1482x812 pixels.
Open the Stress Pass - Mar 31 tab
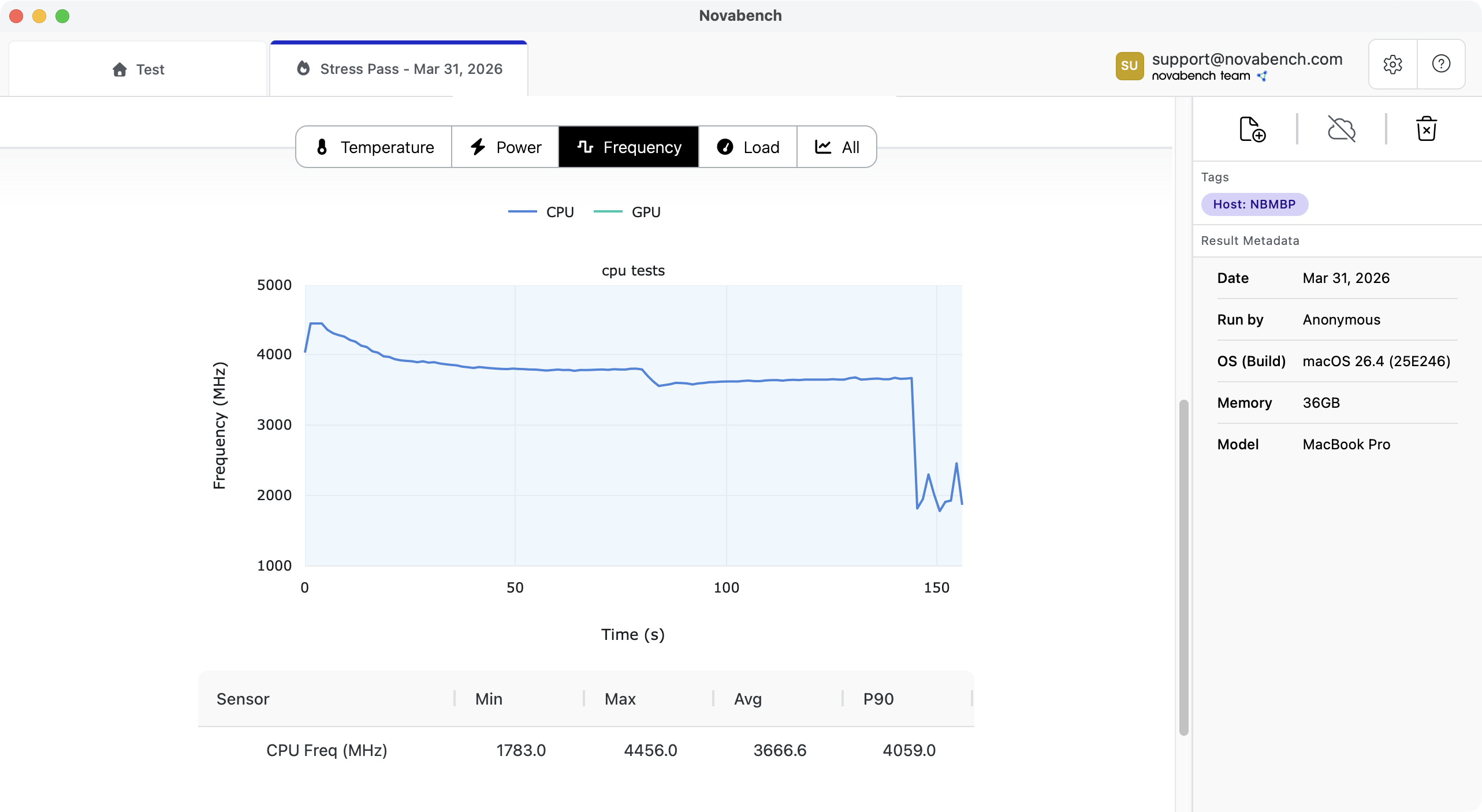(399, 69)
